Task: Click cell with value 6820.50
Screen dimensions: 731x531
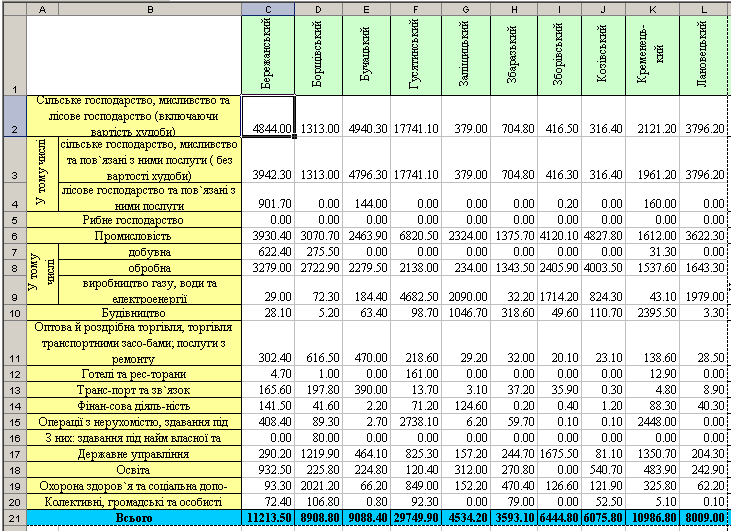Action: point(416,236)
